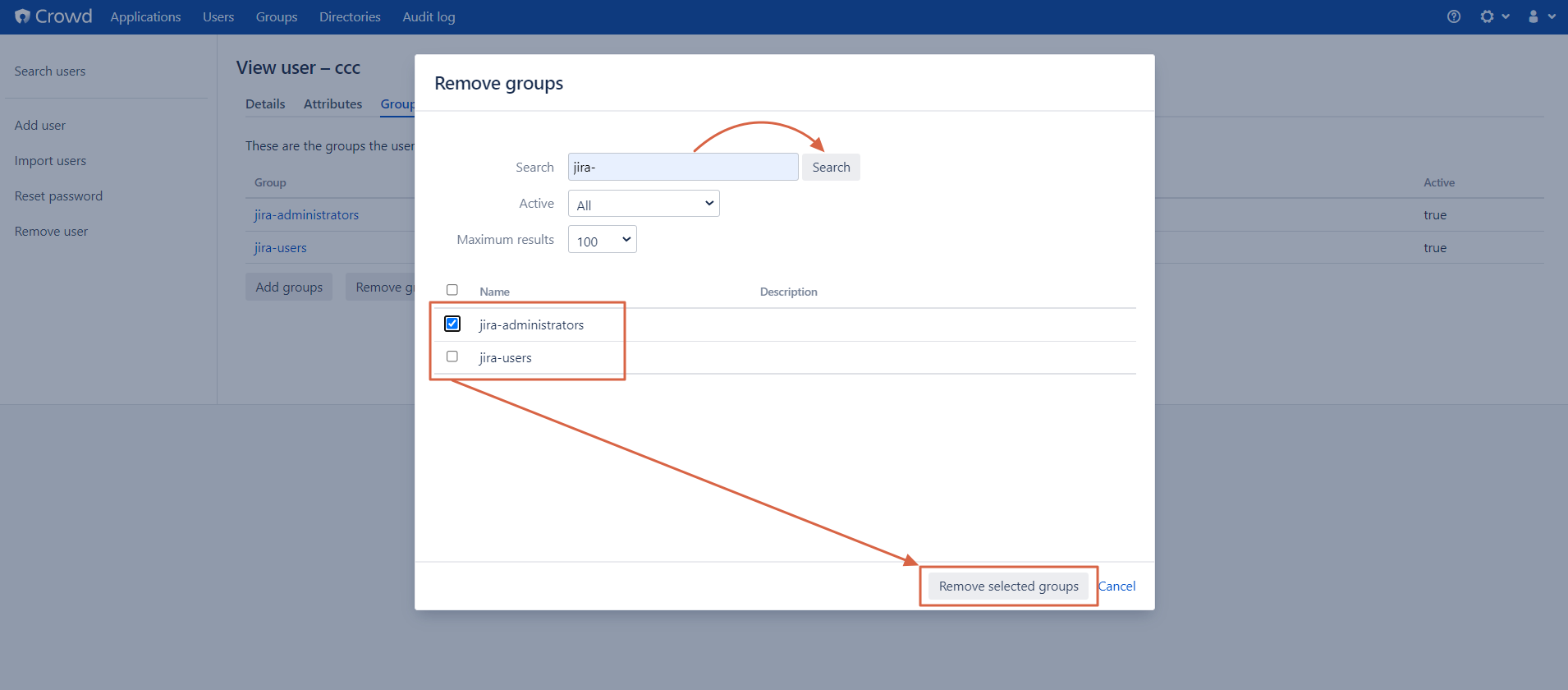The image size is (1568, 690).
Task: Cancel the Remove groups dialog
Action: pyautogui.click(x=1117, y=586)
